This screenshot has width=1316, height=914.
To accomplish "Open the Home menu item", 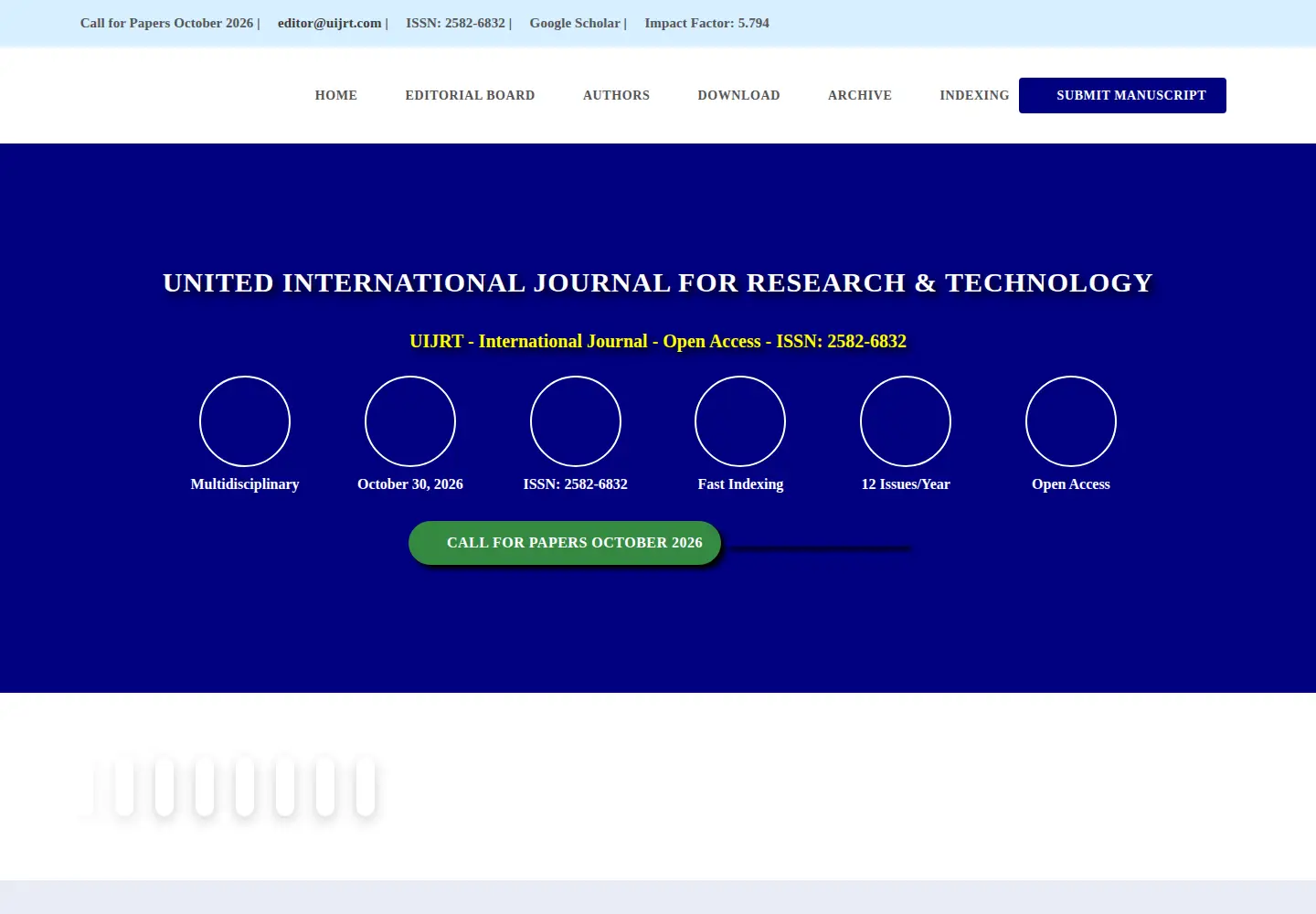I will pyautogui.click(x=335, y=95).
